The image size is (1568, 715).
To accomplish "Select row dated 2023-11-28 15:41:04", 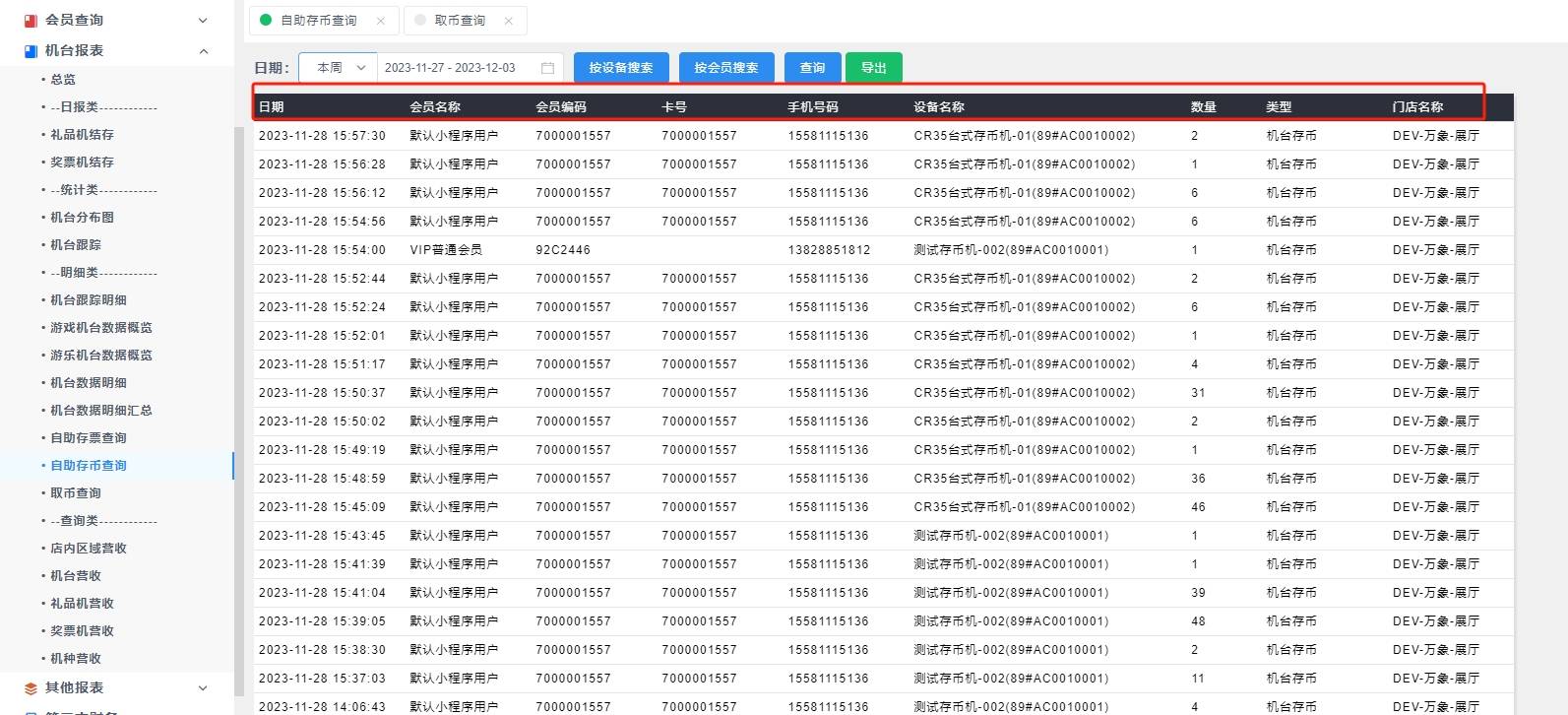I will [x=883, y=593].
